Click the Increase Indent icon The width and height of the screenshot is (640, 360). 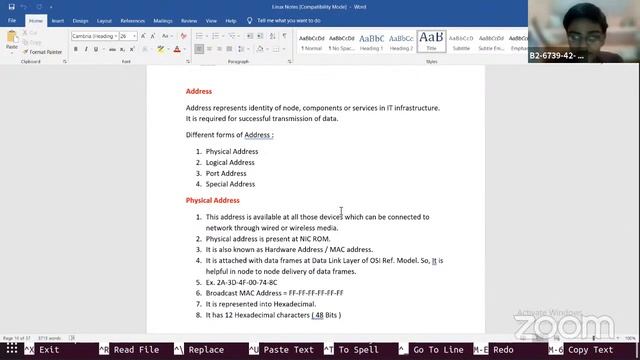coord(260,36)
